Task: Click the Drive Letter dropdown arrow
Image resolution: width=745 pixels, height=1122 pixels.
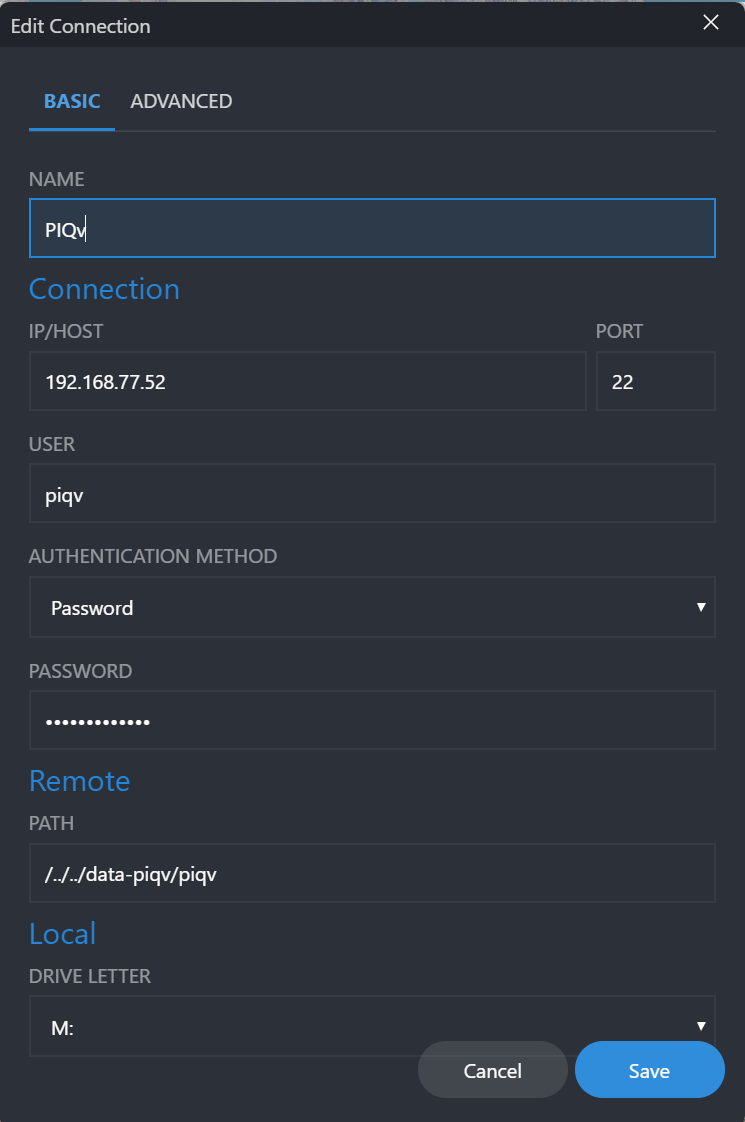Action: (701, 1025)
